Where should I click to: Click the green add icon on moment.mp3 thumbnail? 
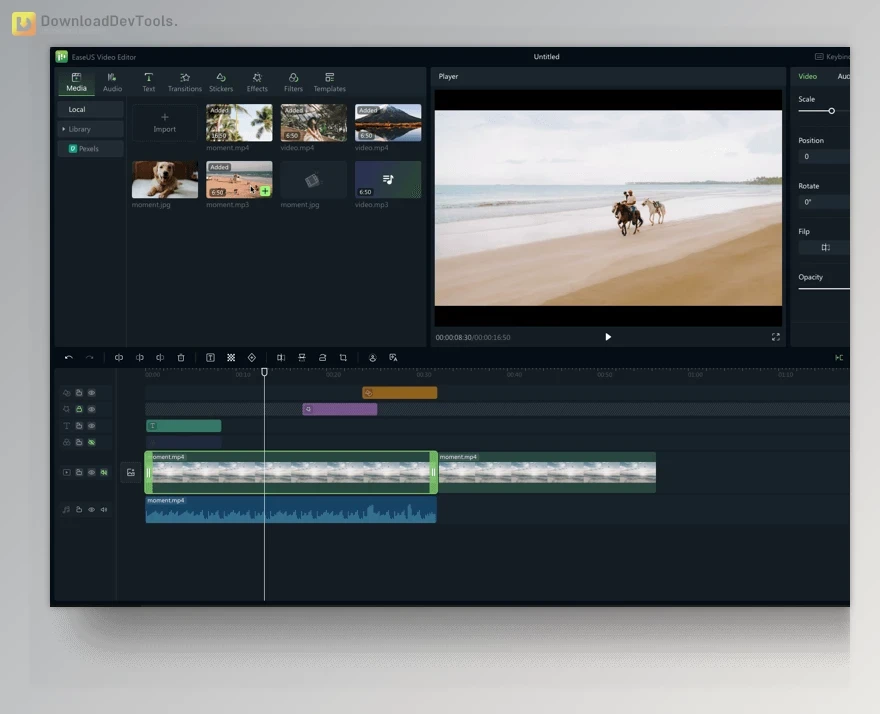coord(265,191)
